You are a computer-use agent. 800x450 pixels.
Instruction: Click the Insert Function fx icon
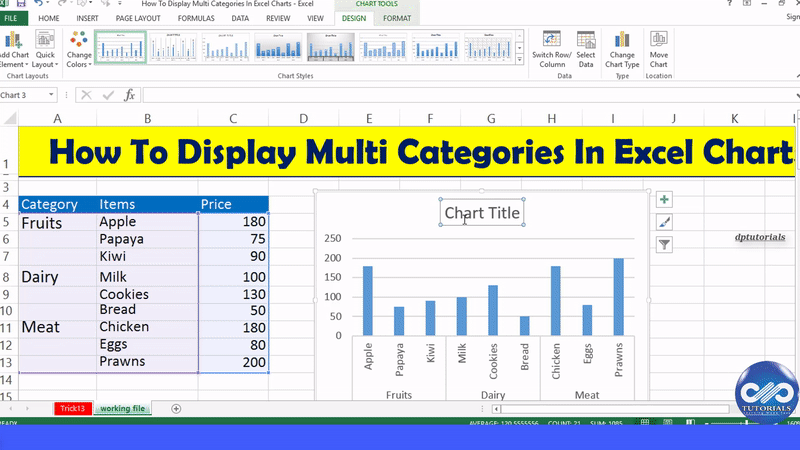tap(130, 95)
